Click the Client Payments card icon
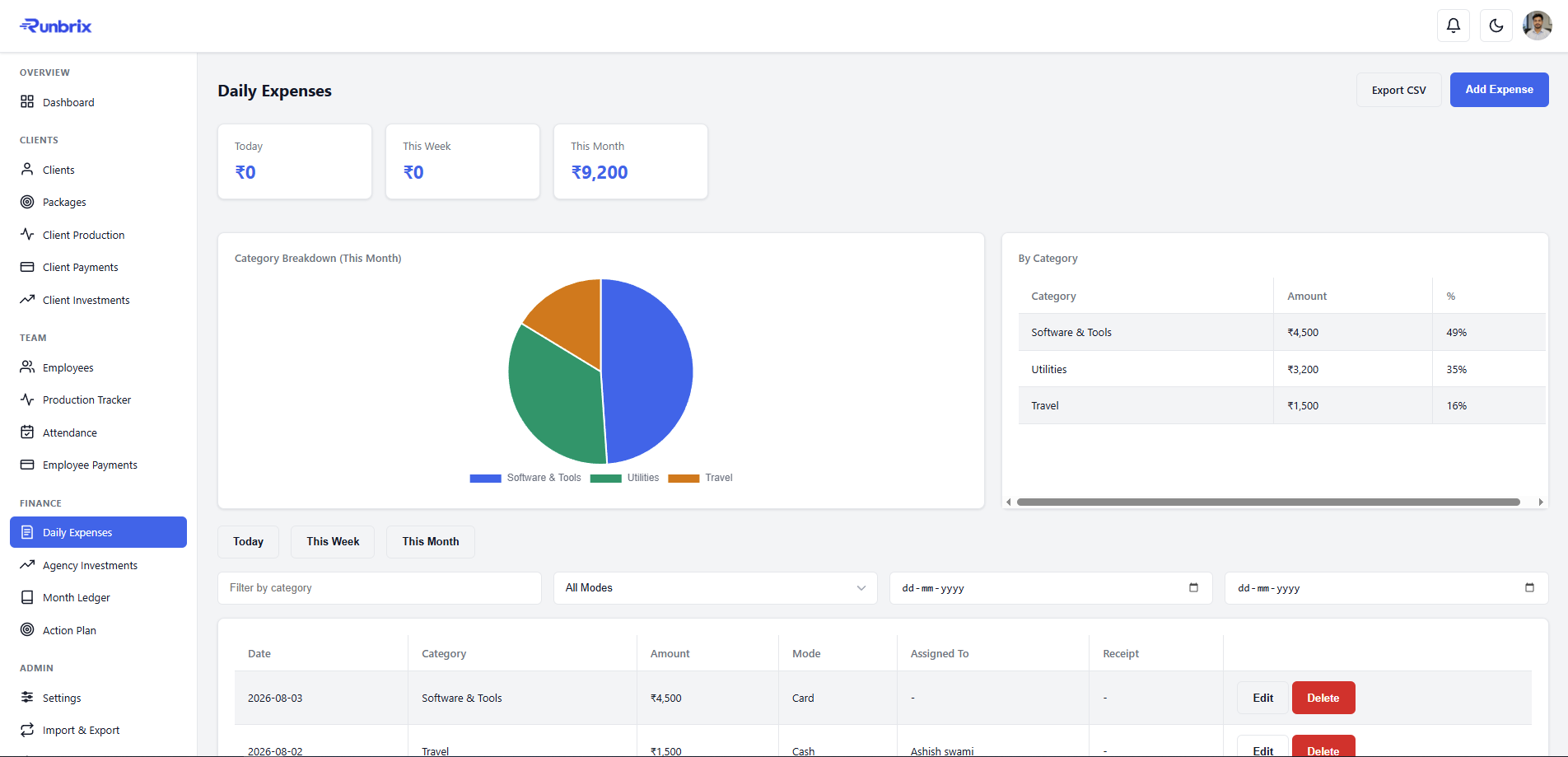The image size is (1568, 757). point(27,267)
